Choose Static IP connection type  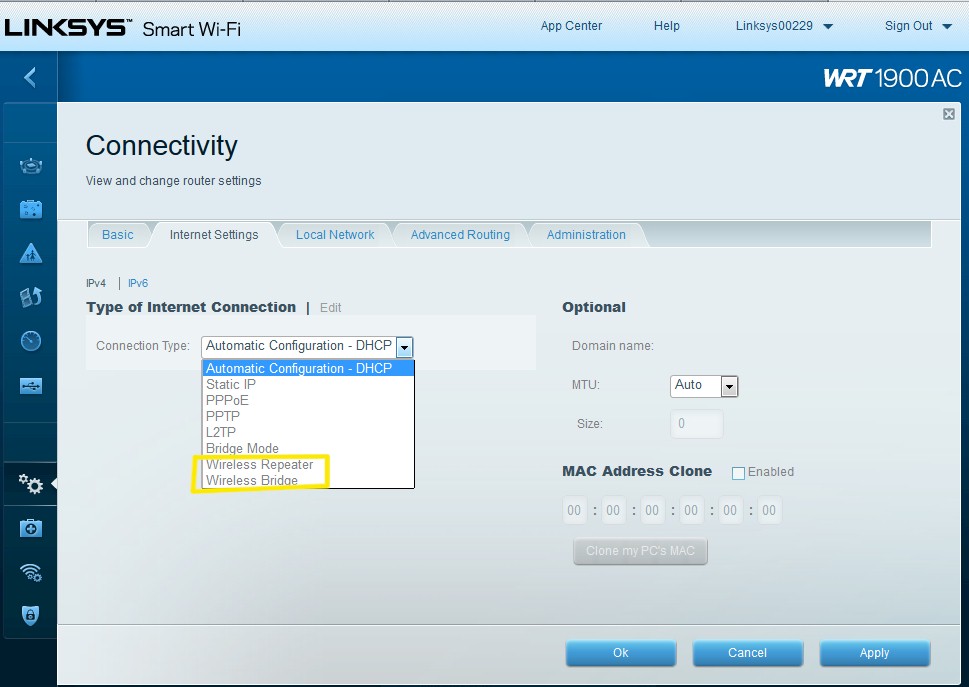pyautogui.click(x=308, y=384)
